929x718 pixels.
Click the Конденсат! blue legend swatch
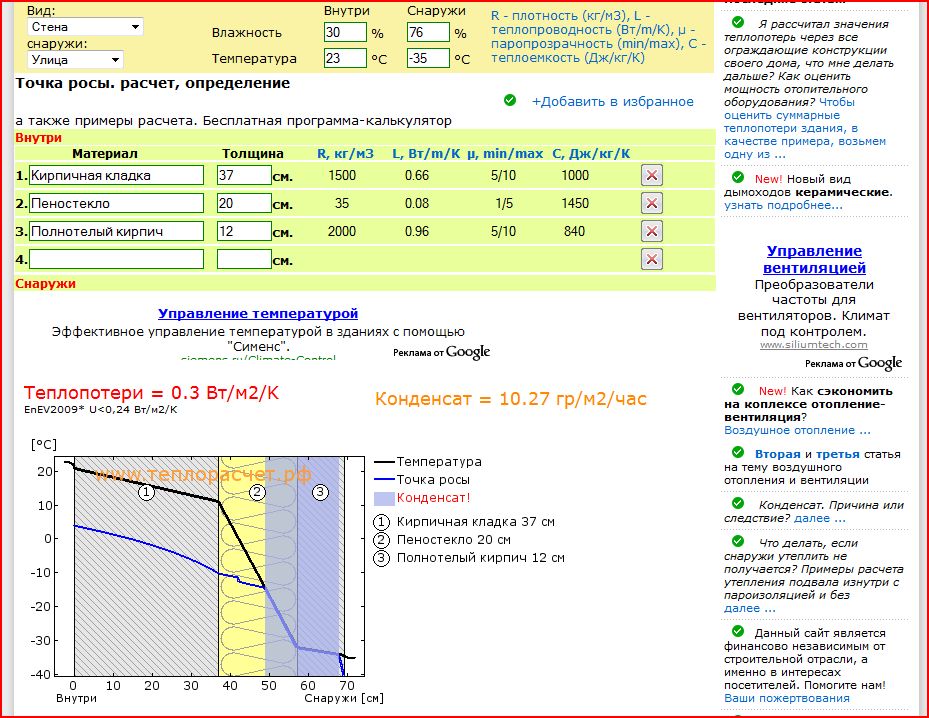click(384, 499)
